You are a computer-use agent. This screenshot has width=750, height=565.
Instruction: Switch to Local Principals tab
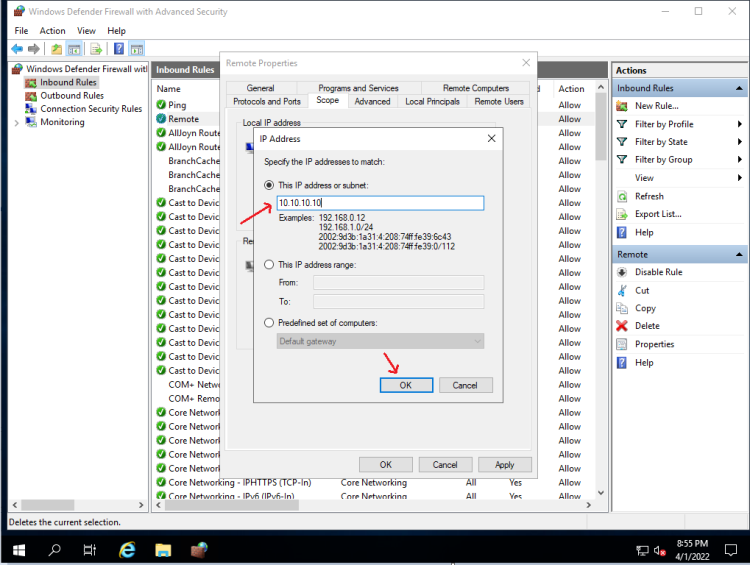[x=432, y=101]
